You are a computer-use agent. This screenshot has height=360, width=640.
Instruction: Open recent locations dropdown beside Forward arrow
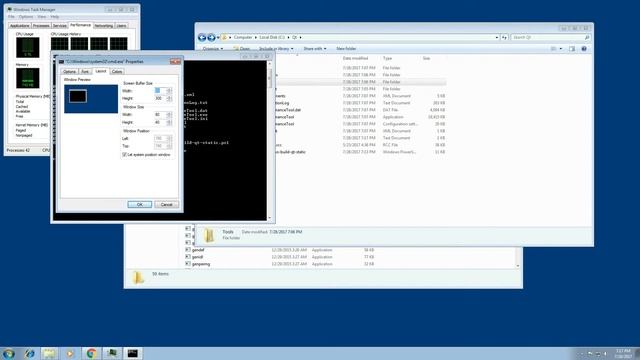pos(218,38)
